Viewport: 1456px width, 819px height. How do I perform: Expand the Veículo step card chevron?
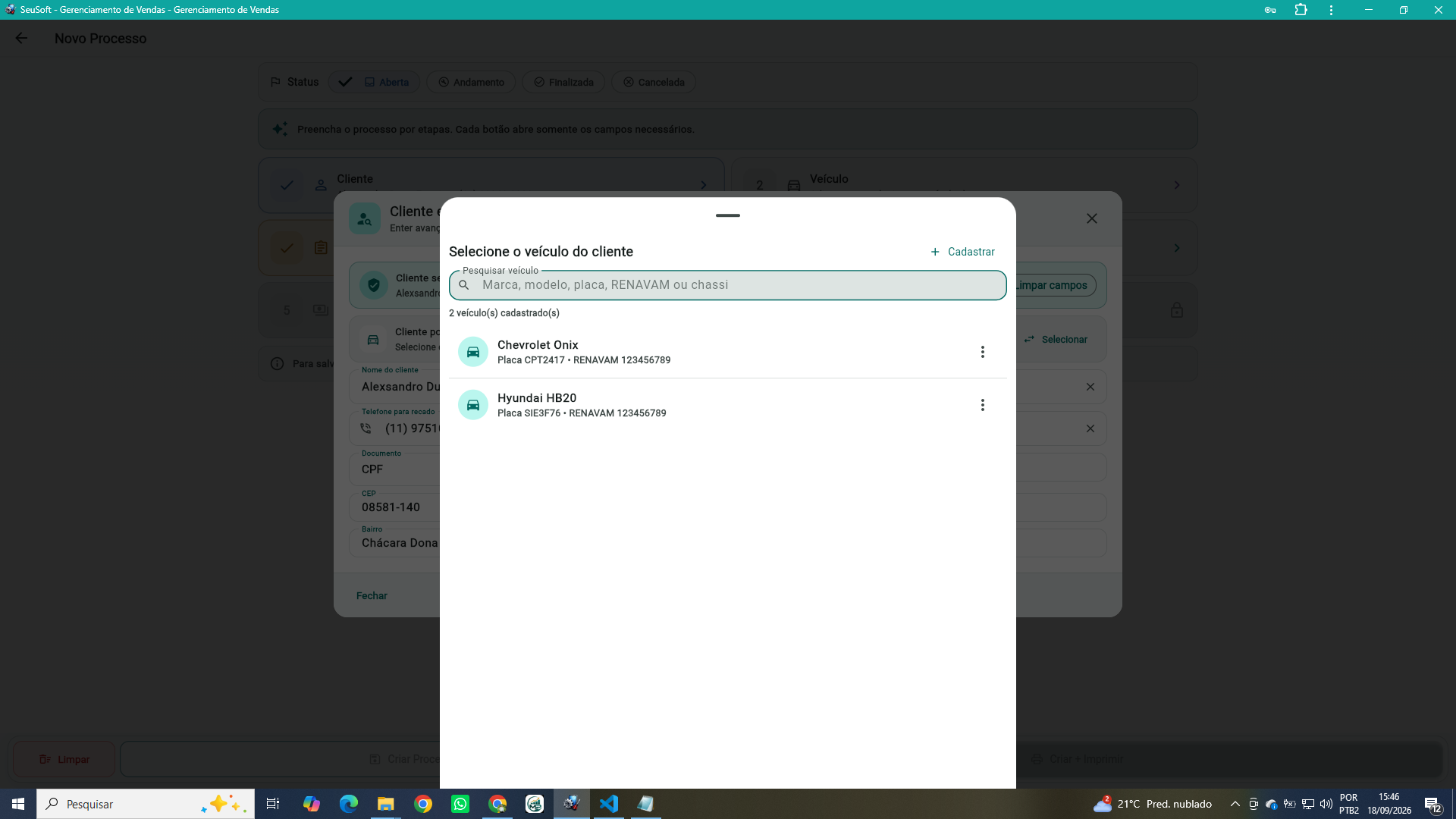[x=1177, y=185]
